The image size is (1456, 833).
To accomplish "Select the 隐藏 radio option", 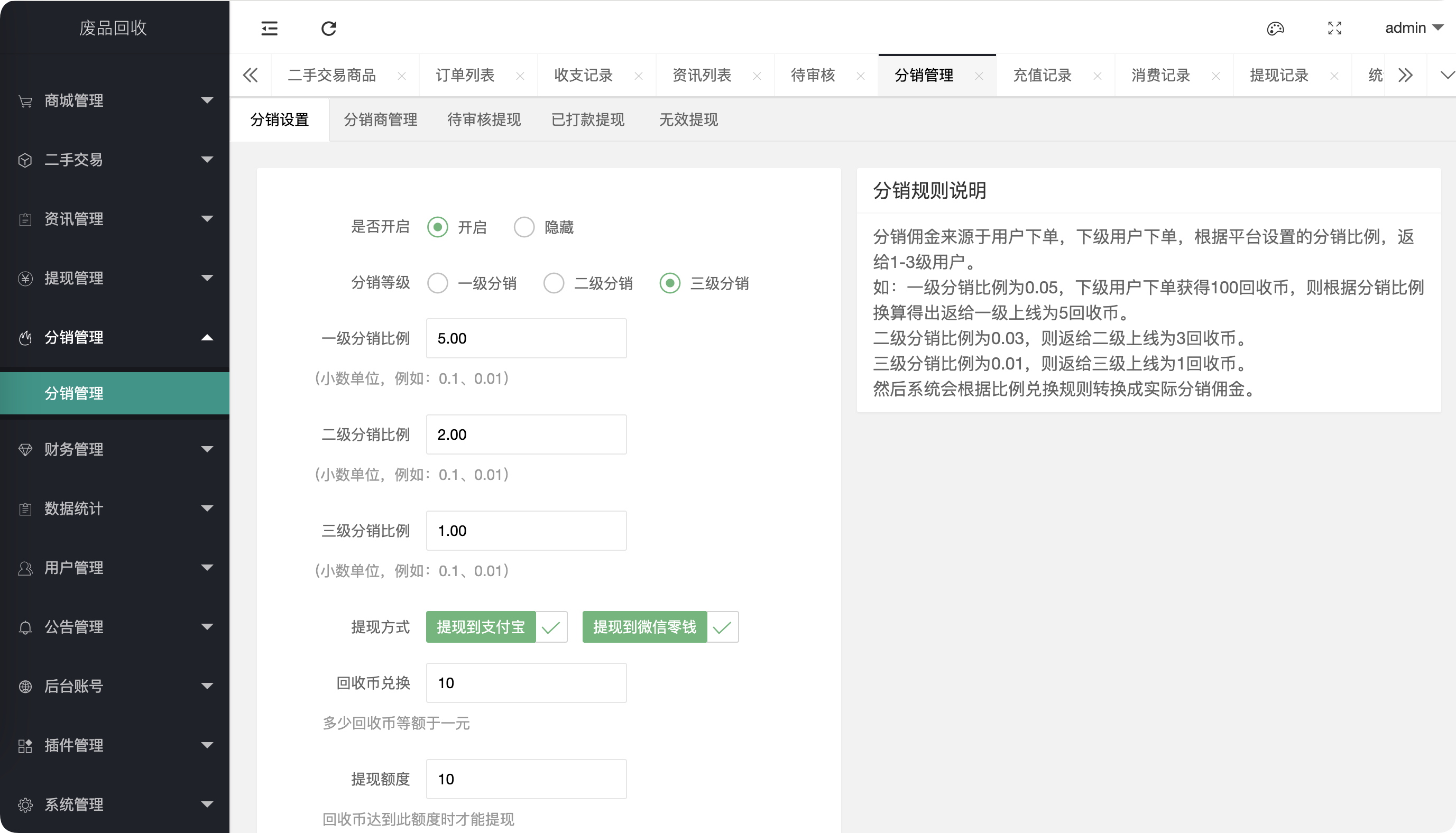I will click(x=524, y=227).
